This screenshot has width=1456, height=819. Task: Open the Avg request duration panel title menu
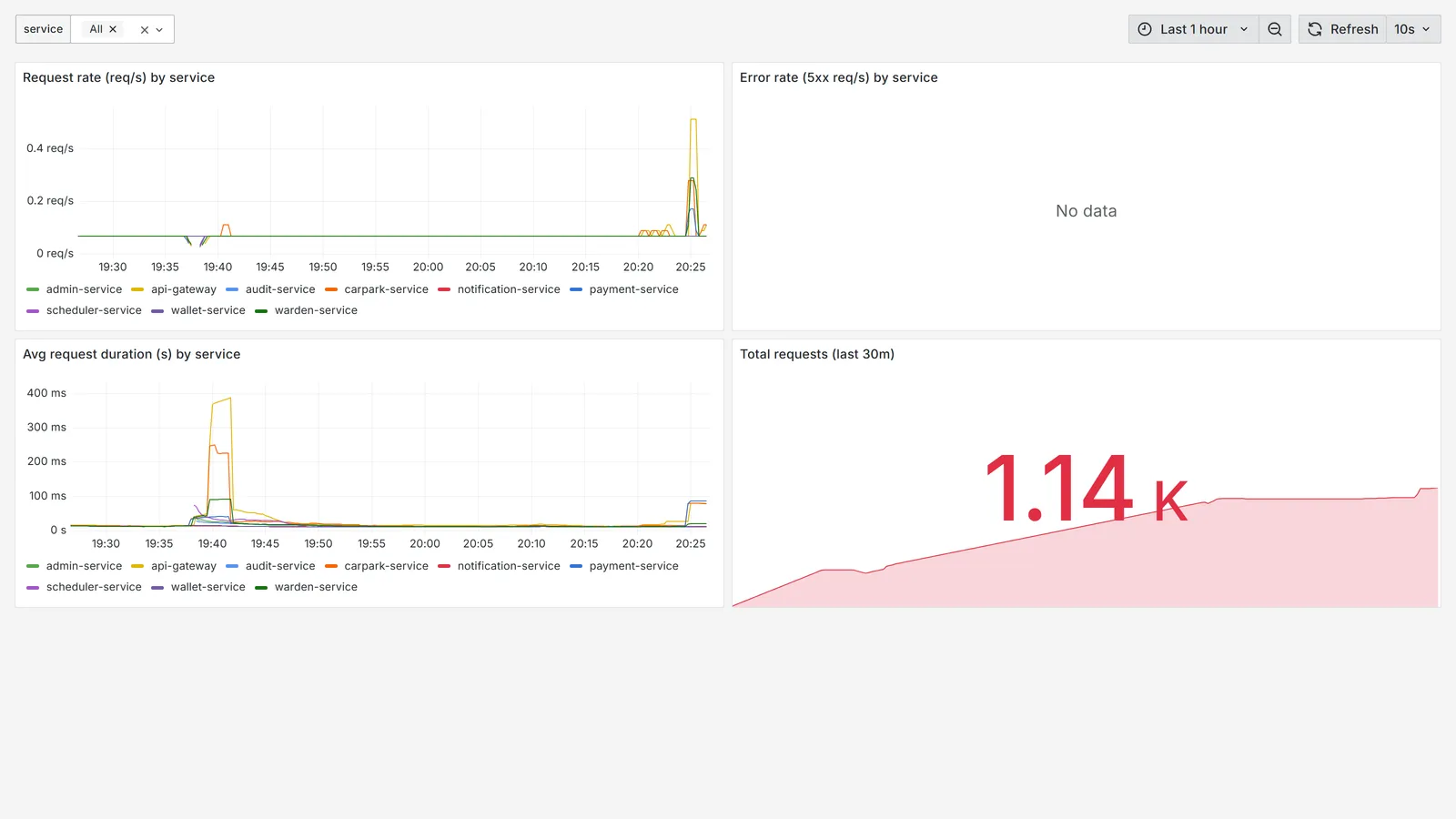coord(131,354)
